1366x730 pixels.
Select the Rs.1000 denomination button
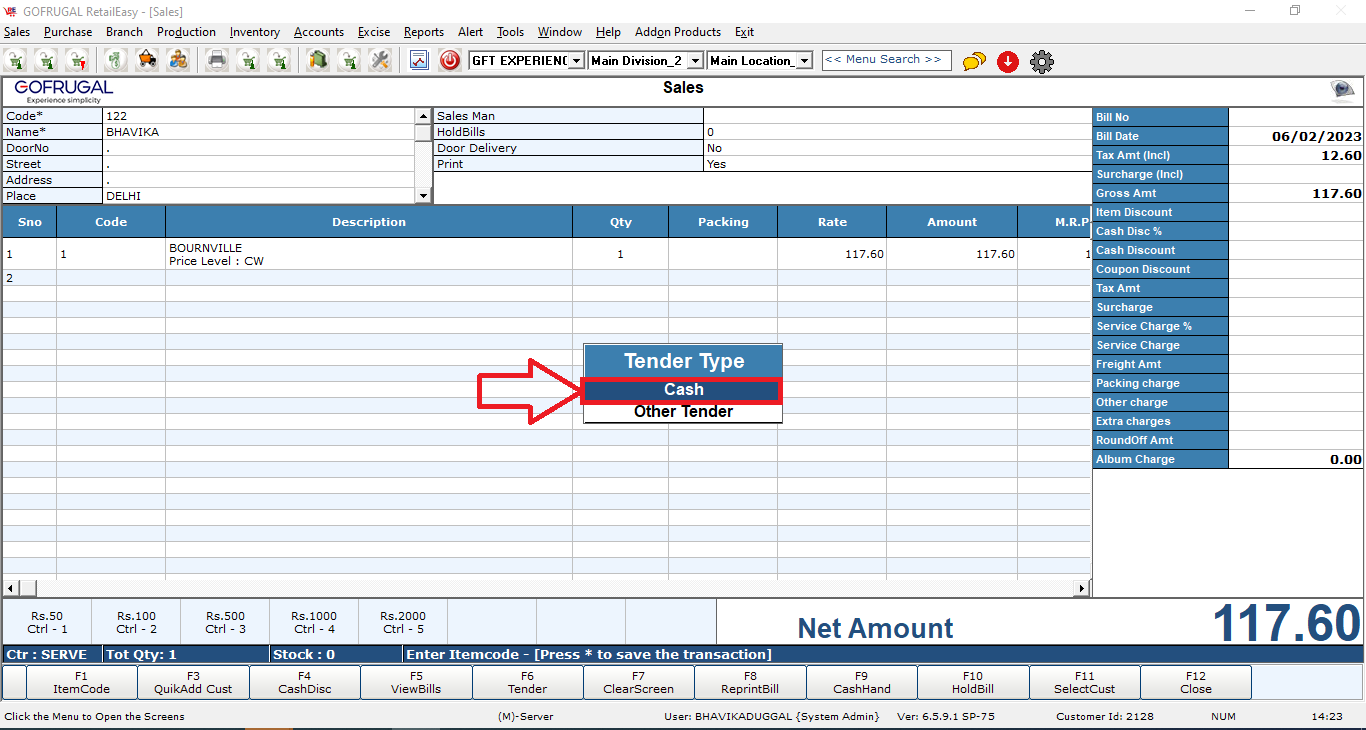pos(314,622)
